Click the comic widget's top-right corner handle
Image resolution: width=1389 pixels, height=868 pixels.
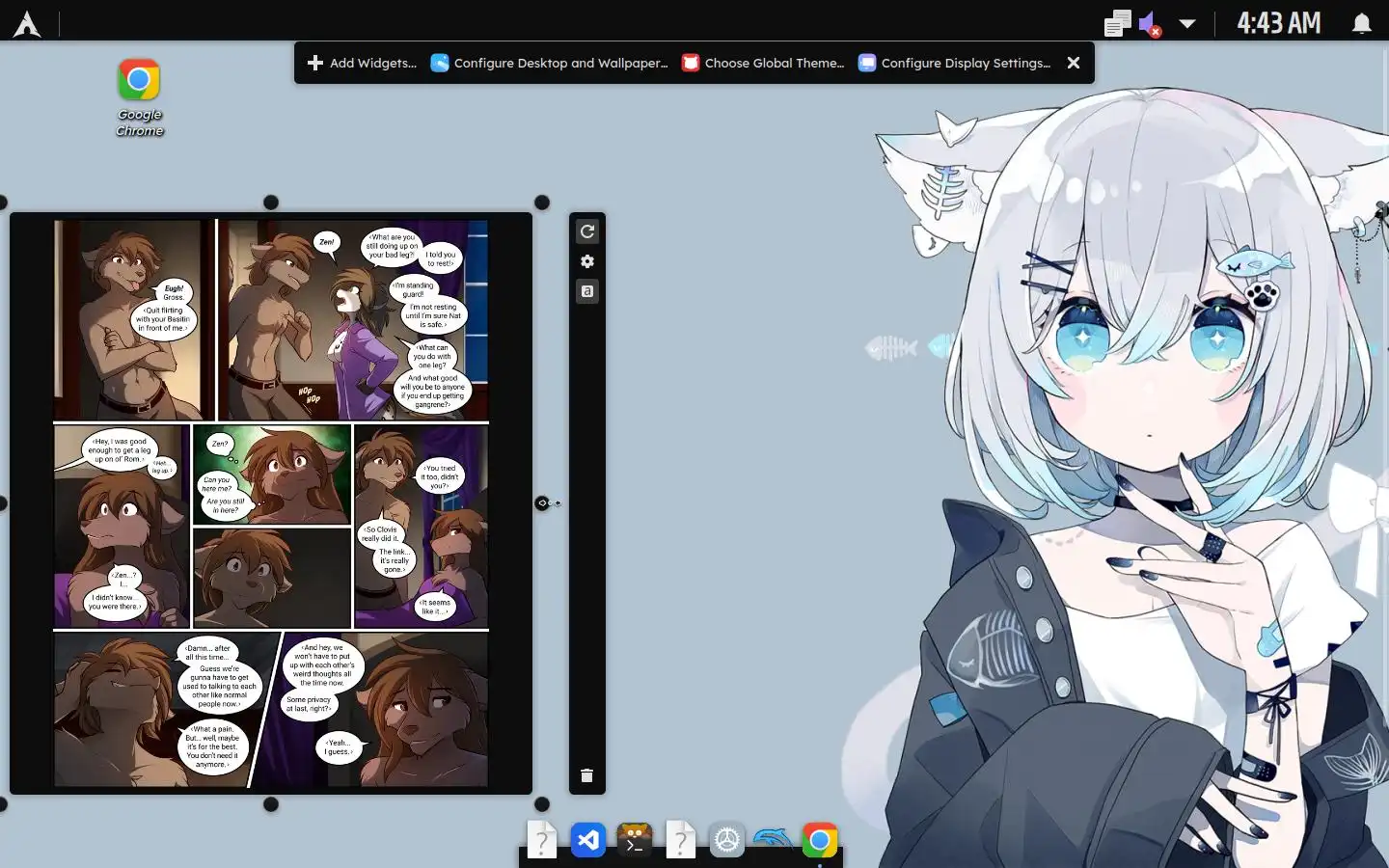tap(542, 203)
